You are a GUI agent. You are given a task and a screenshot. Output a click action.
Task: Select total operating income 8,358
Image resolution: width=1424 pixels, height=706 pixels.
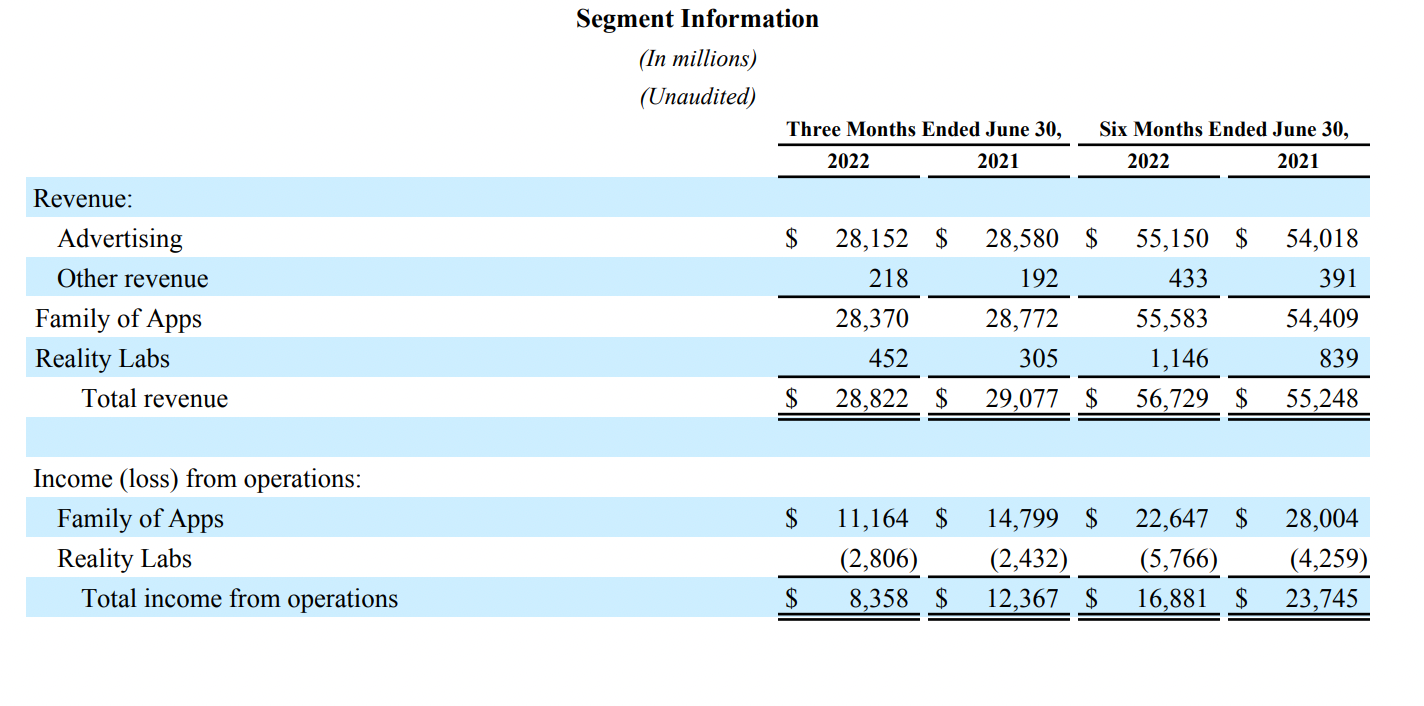(878, 599)
